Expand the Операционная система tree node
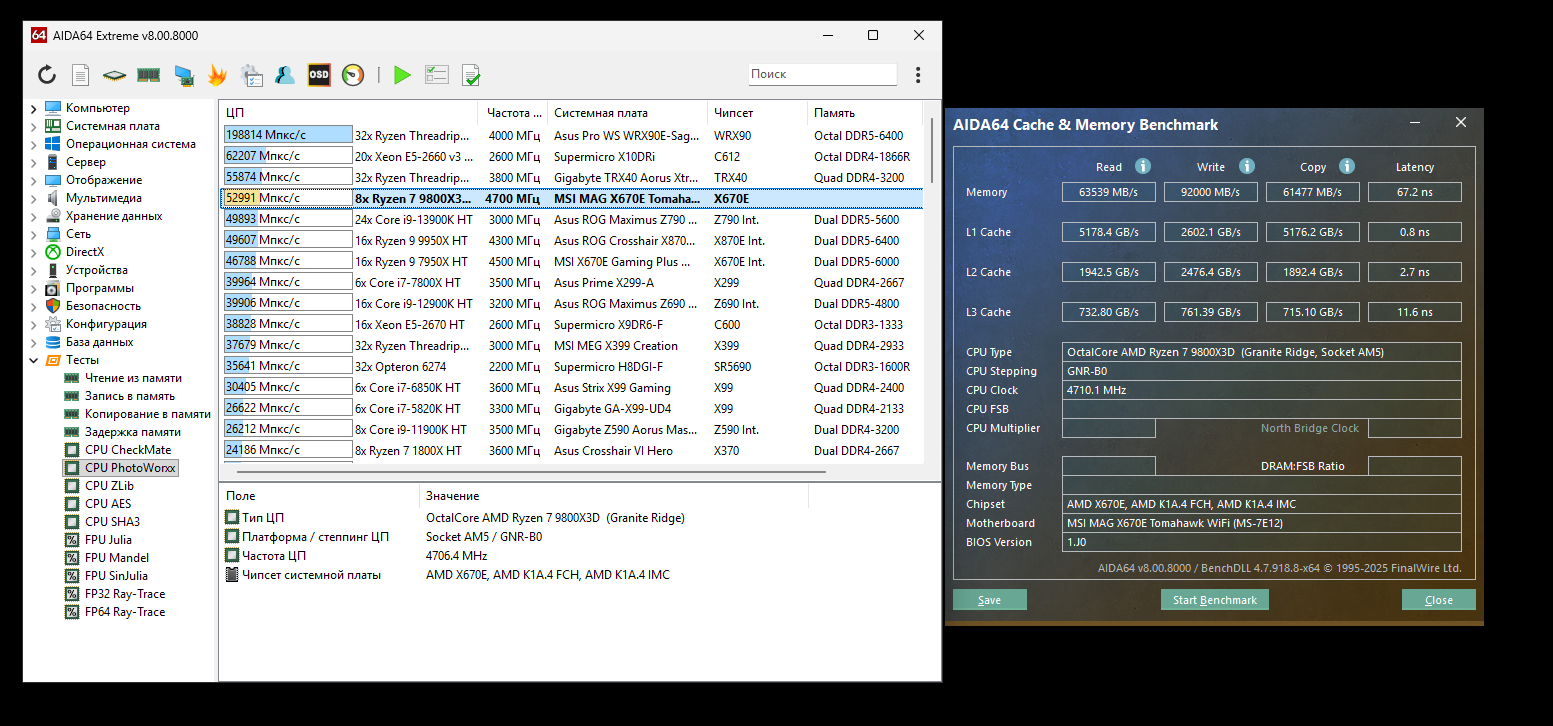The height and width of the screenshot is (726, 1553). pyautogui.click(x=34, y=144)
